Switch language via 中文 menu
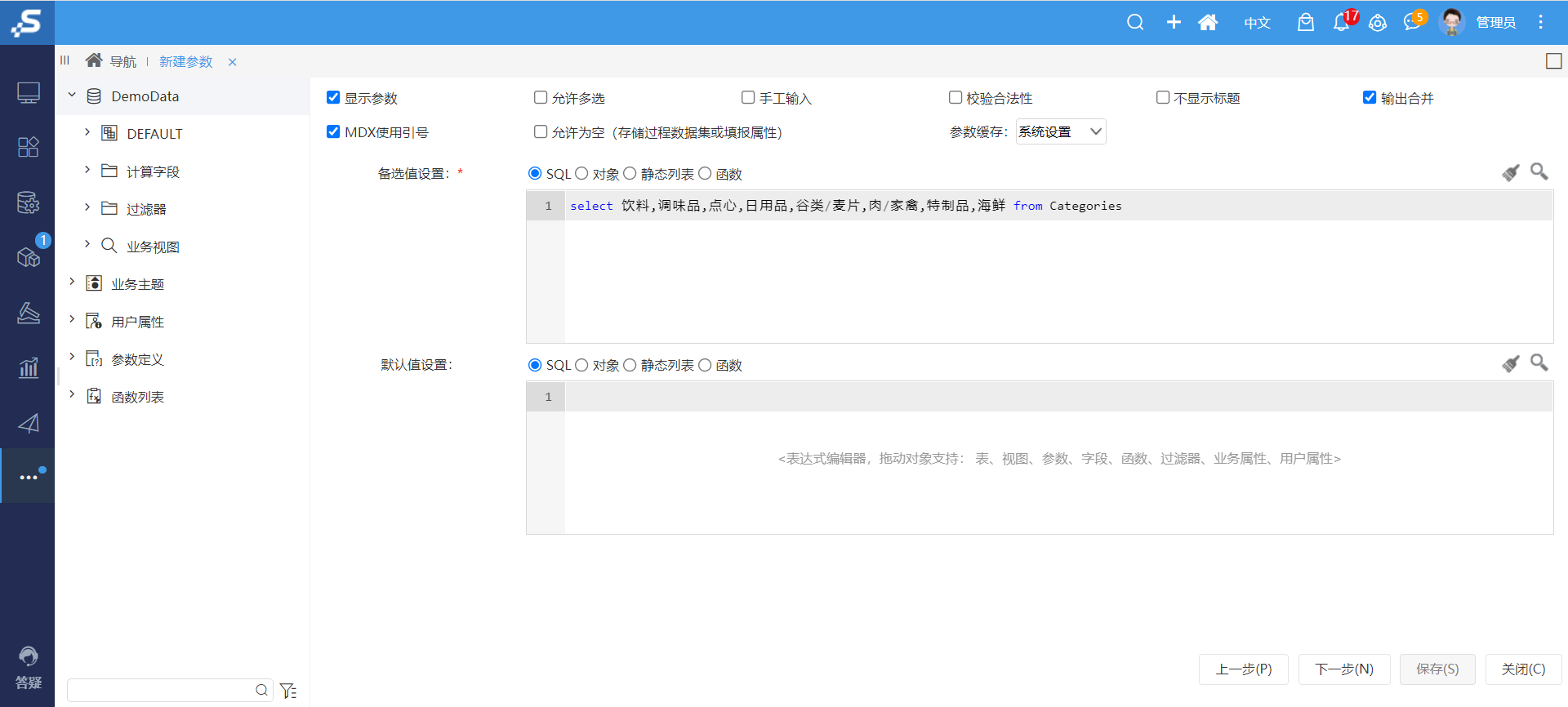1568x707 pixels. coord(1258,23)
